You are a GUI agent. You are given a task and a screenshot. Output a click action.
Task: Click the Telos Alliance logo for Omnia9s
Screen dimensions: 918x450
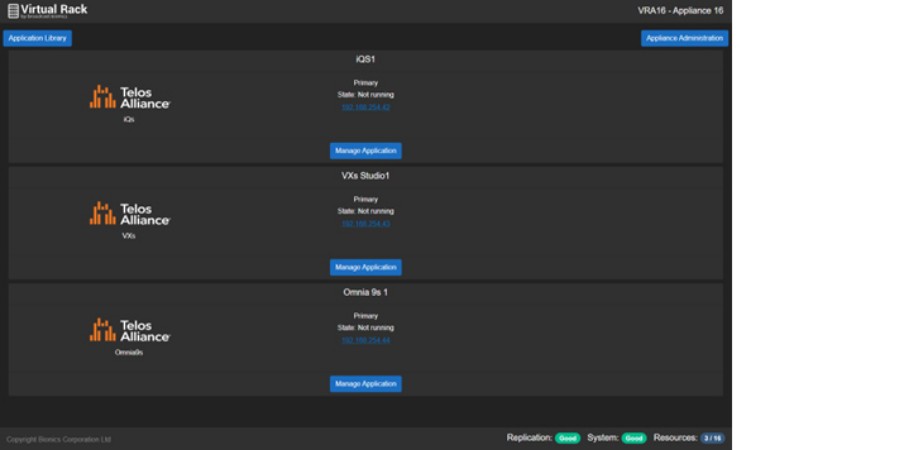130,330
